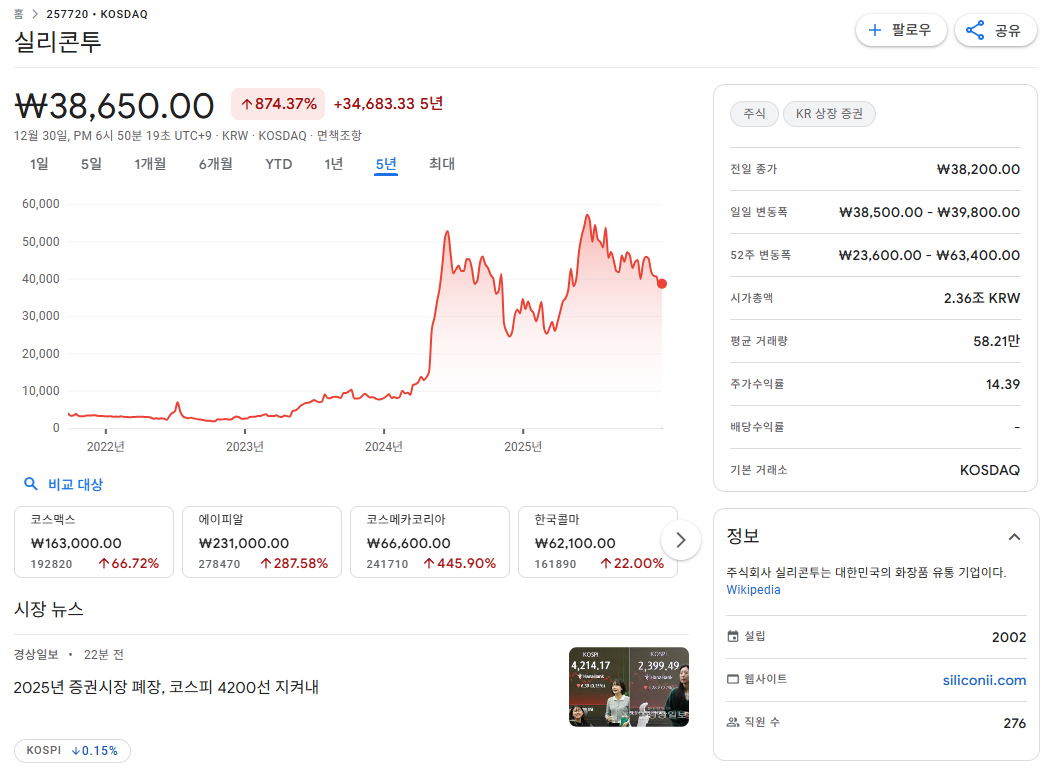This screenshot has width=1043, height=768.
Task: Show more comparison stocks with the right arrow
Action: 680,540
